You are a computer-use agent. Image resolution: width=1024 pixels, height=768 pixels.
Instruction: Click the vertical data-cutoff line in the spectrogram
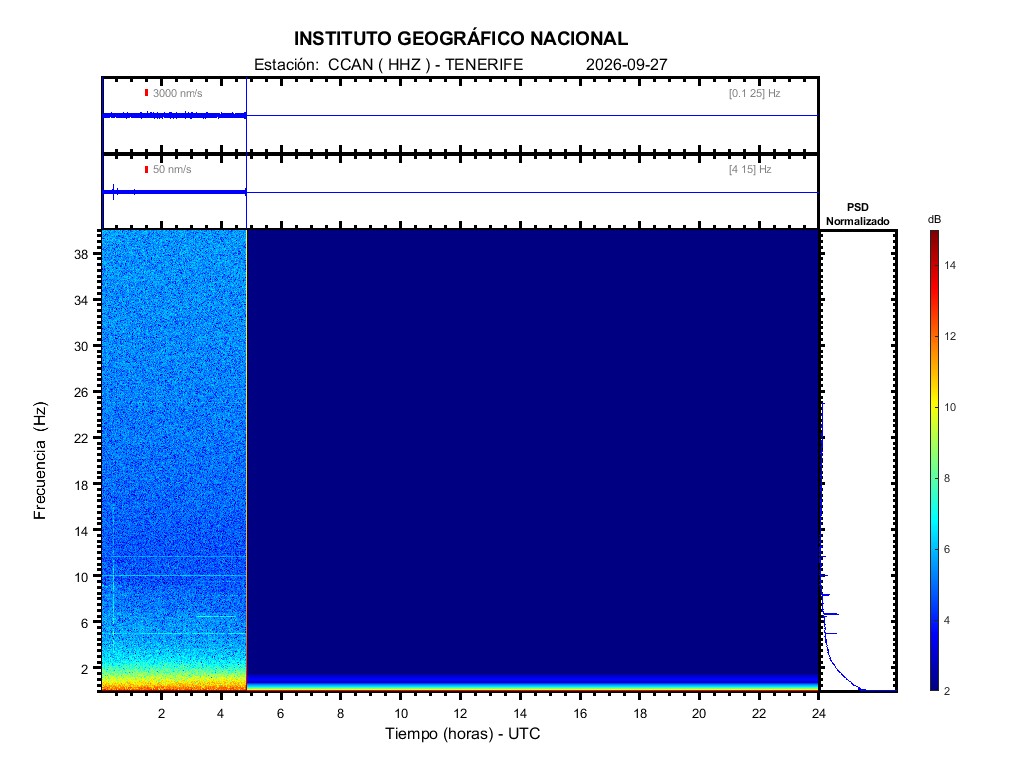coord(246,460)
